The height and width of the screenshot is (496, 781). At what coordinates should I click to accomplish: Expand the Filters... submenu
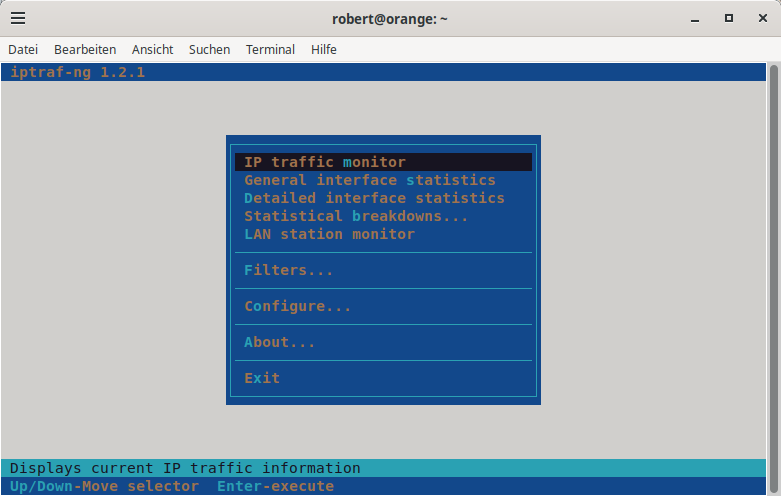coord(289,270)
